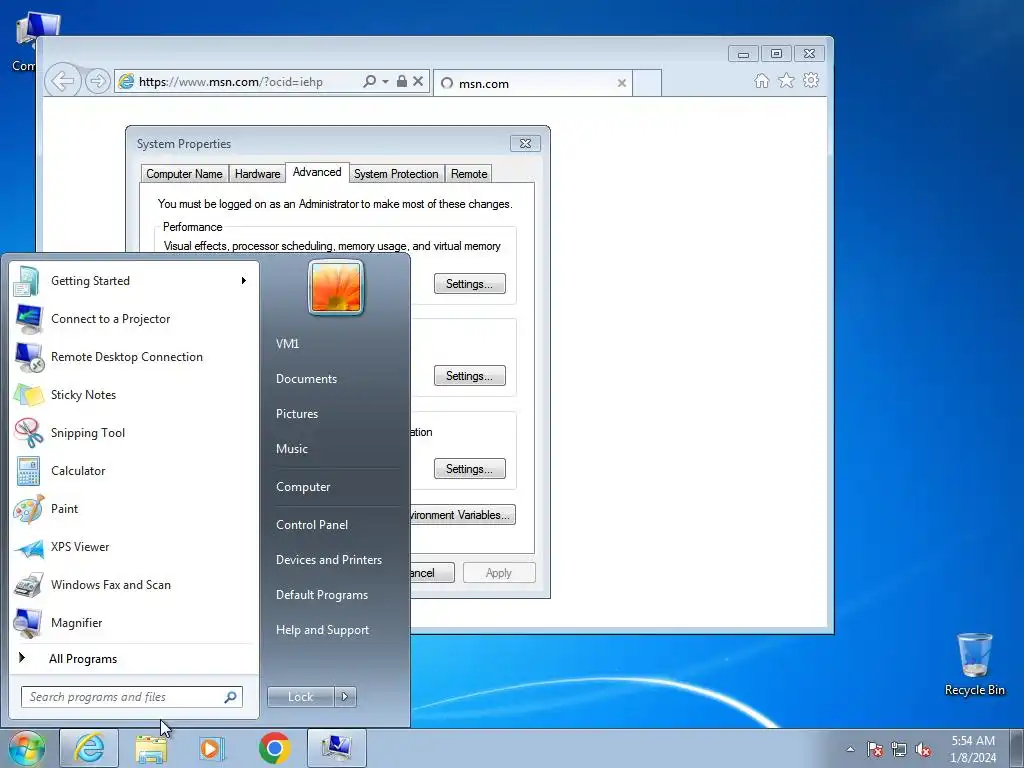Click the muted volume tray icon
1024x768 pixels.
click(923, 749)
